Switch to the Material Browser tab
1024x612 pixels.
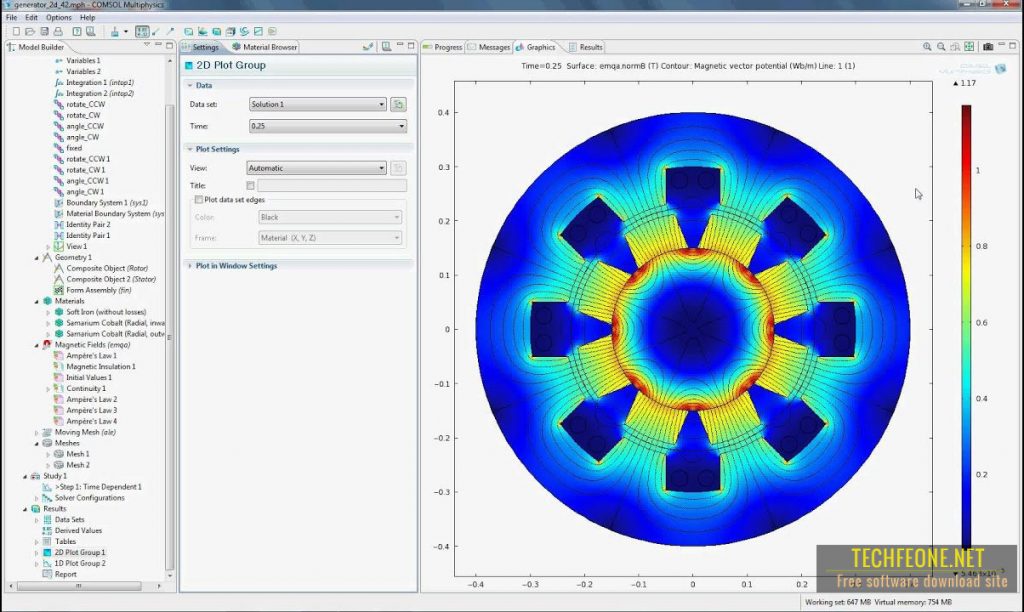click(x=264, y=47)
